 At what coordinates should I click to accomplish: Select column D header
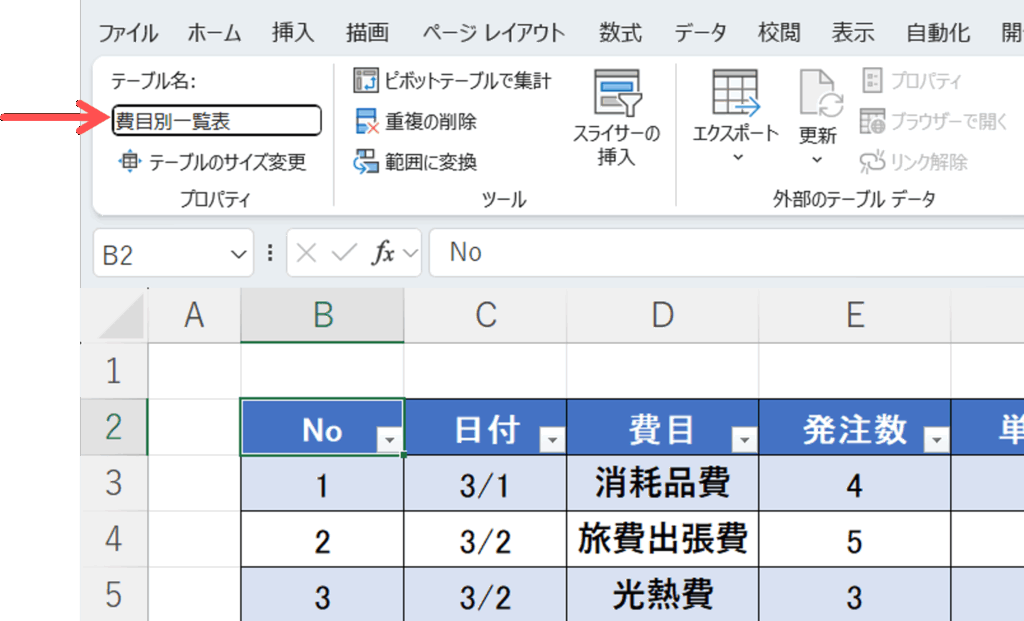point(662,316)
